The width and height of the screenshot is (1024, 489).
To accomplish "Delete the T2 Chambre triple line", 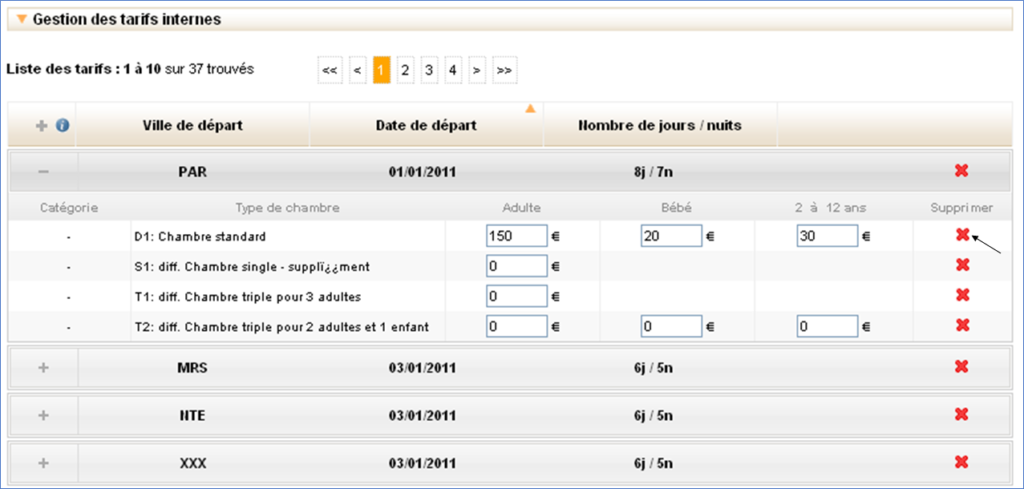I will pos(961,325).
